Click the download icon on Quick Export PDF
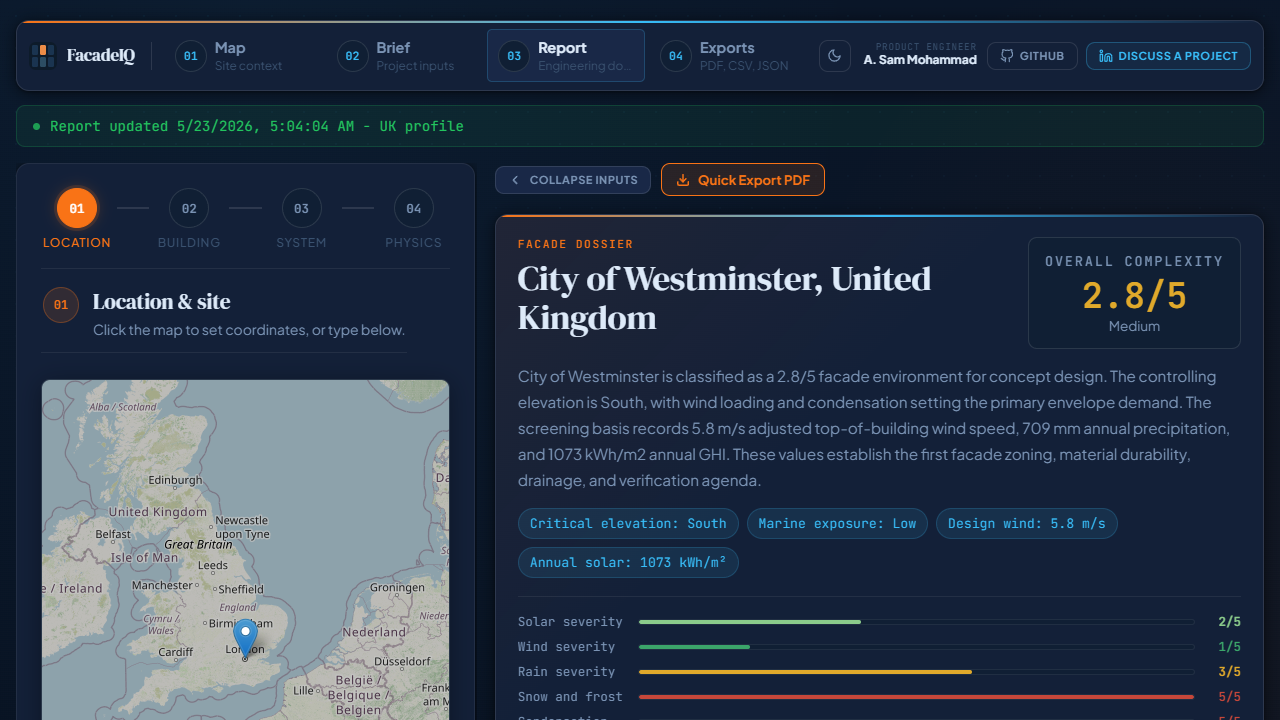 (x=684, y=180)
